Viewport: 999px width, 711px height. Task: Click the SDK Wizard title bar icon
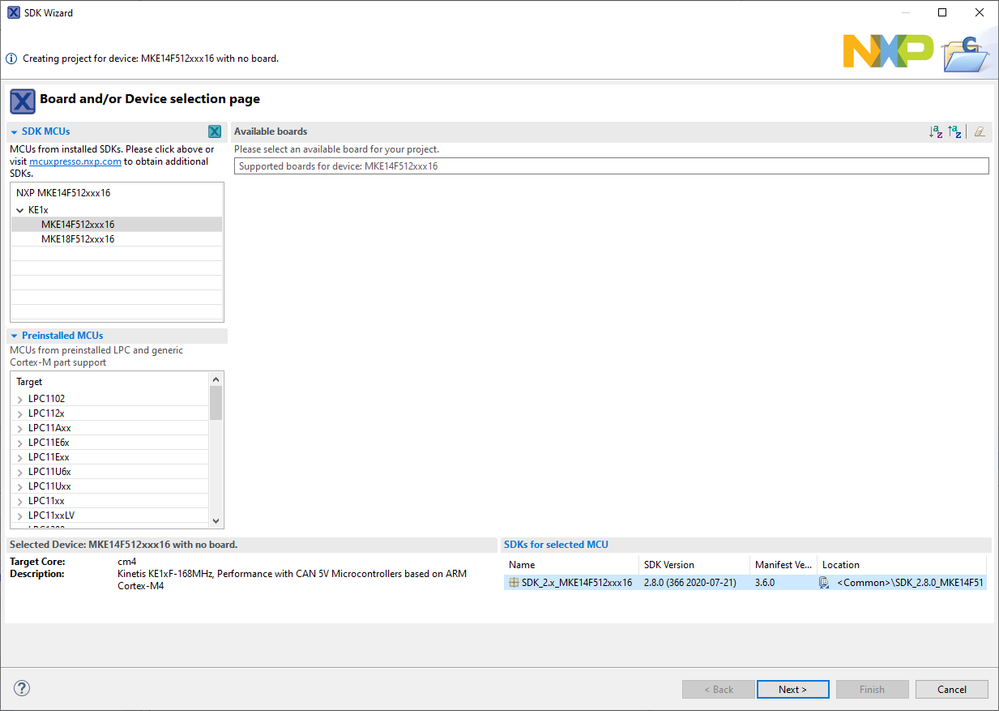tap(13, 12)
